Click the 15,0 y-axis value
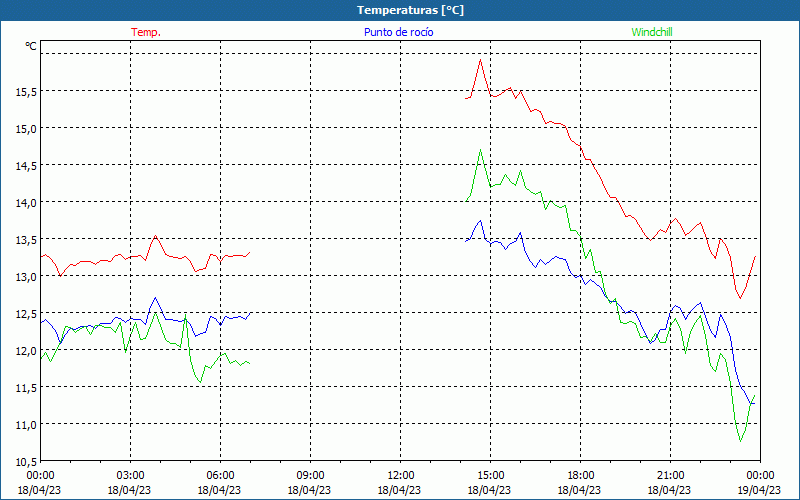Image resolution: width=800 pixels, height=500 pixels. (26, 129)
